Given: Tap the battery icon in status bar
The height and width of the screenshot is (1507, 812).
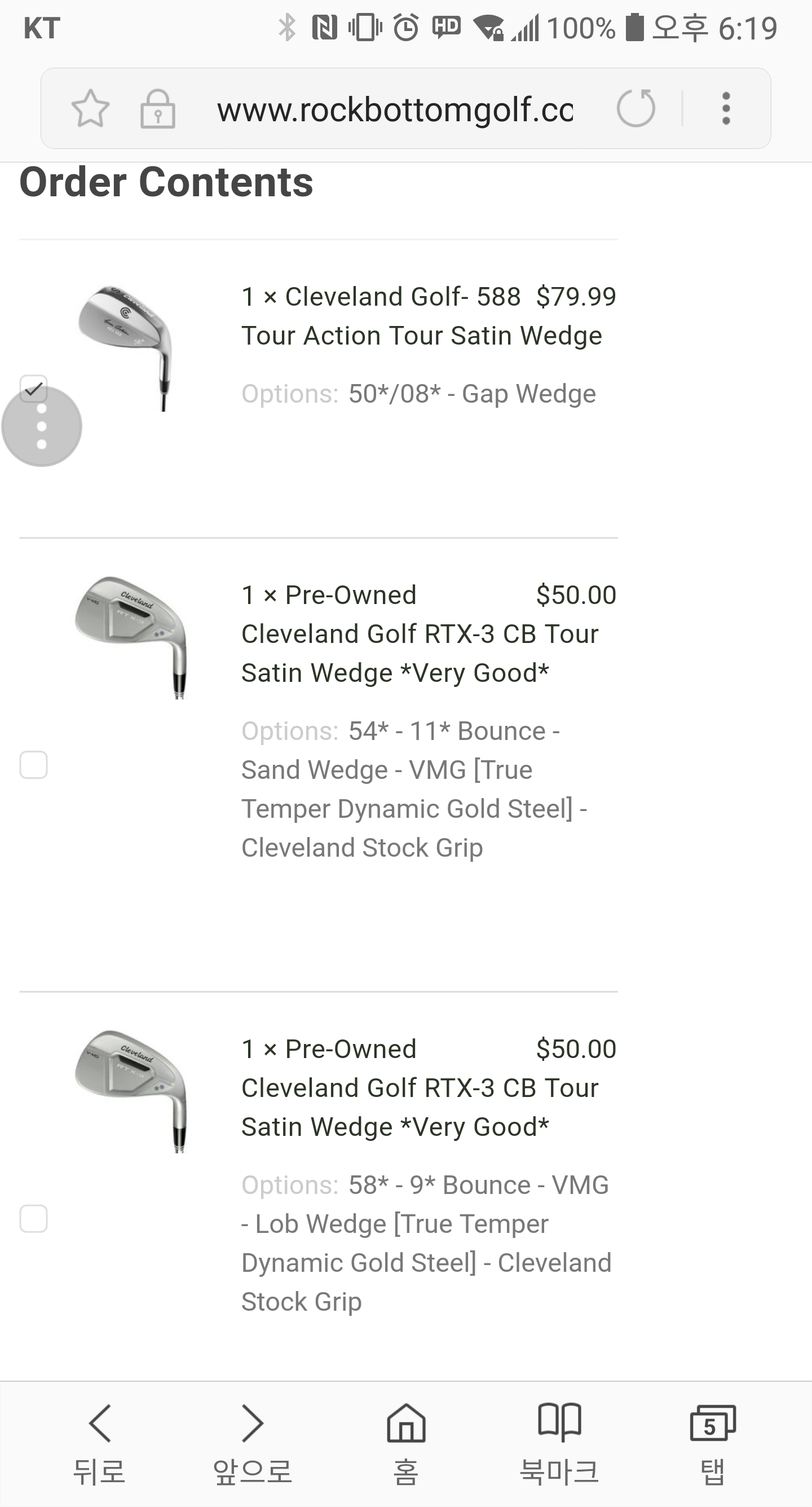Looking at the screenshot, I should tap(634, 28).
